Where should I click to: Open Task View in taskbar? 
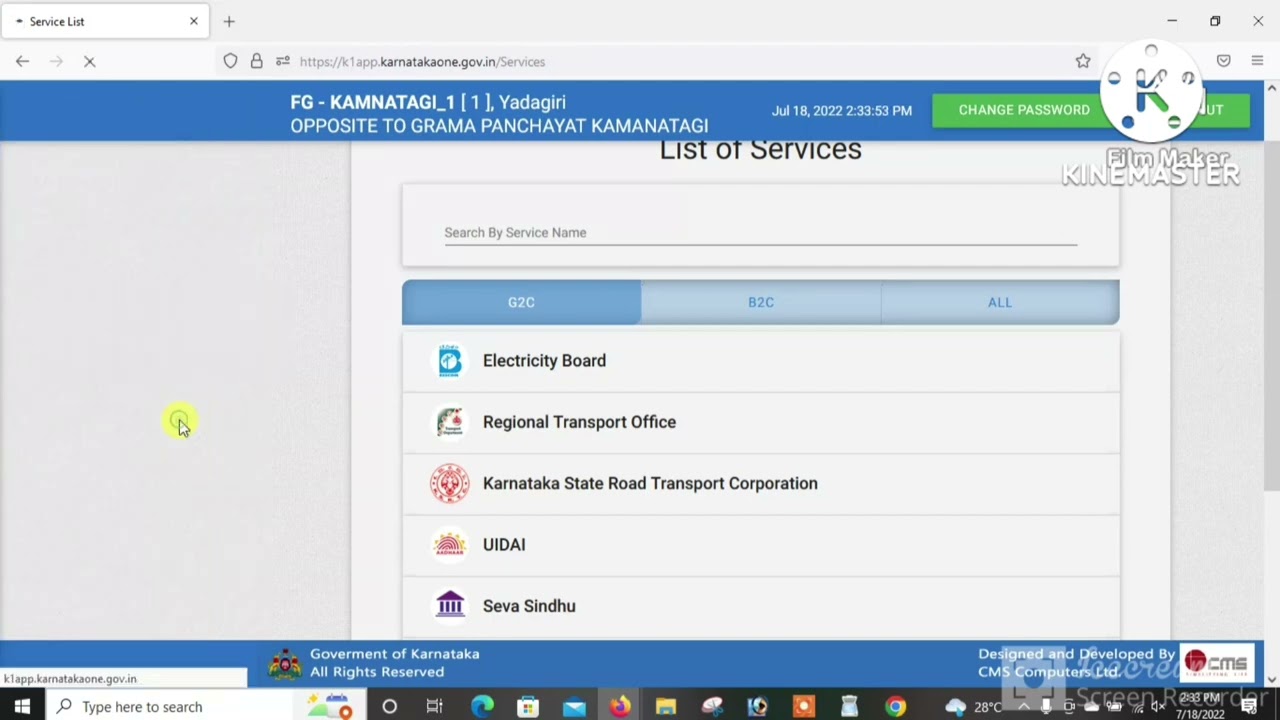click(434, 706)
